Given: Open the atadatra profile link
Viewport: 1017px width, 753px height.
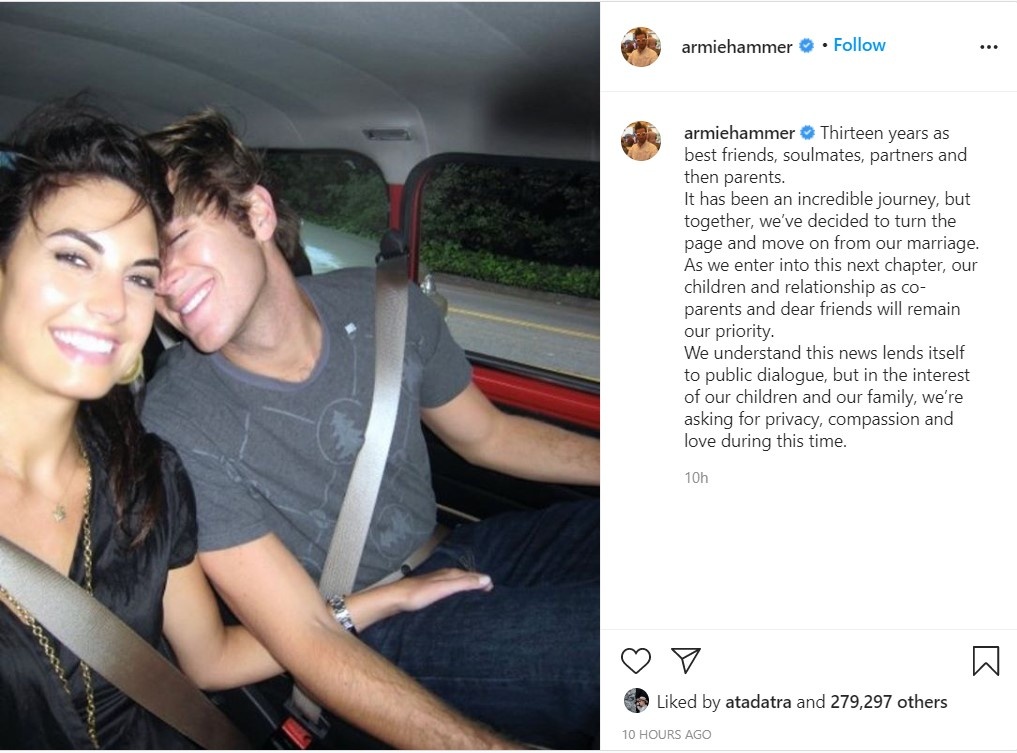Looking at the screenshot, I should tap(758, 702).
